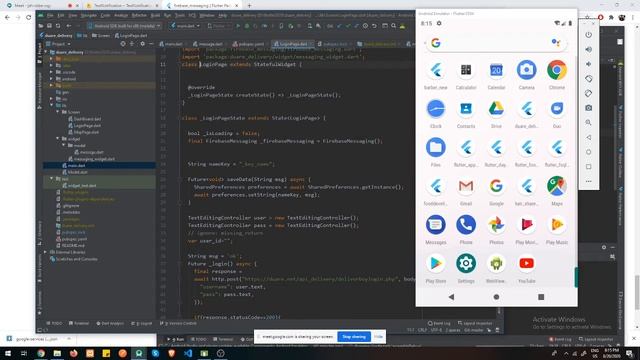
Task: Open the Event Log button
Action: (439, 323)
